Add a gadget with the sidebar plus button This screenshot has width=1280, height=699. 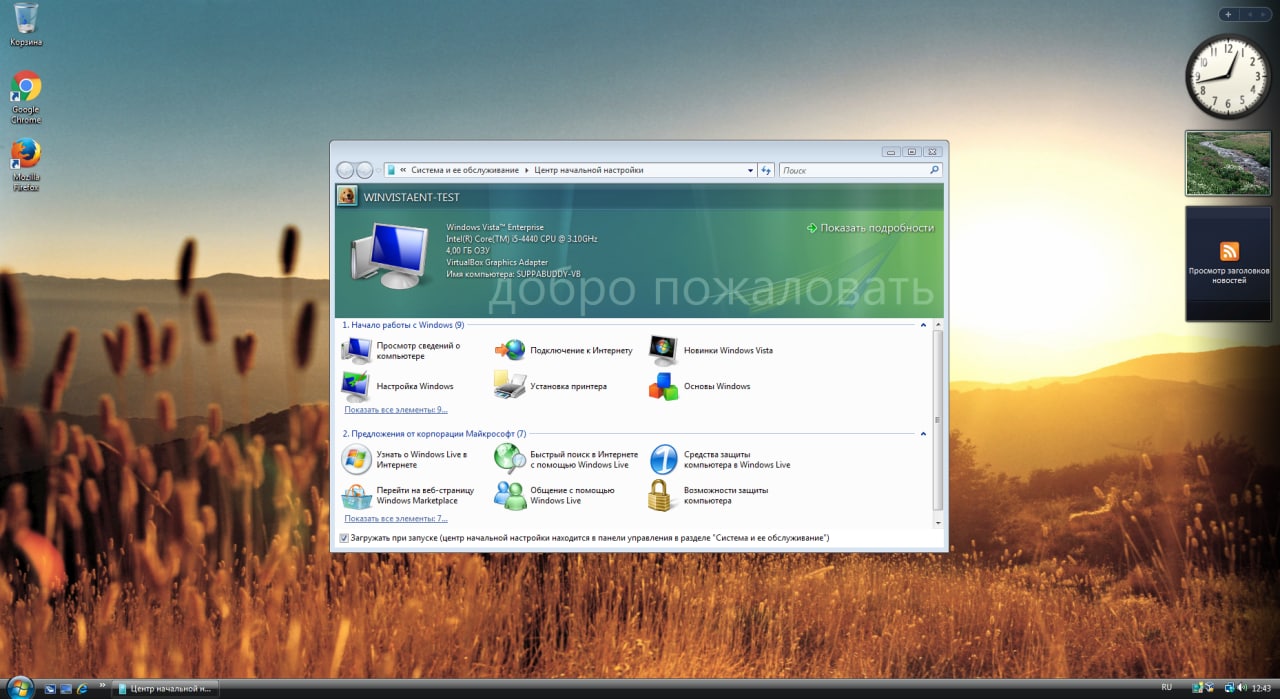pos(1228,14)
